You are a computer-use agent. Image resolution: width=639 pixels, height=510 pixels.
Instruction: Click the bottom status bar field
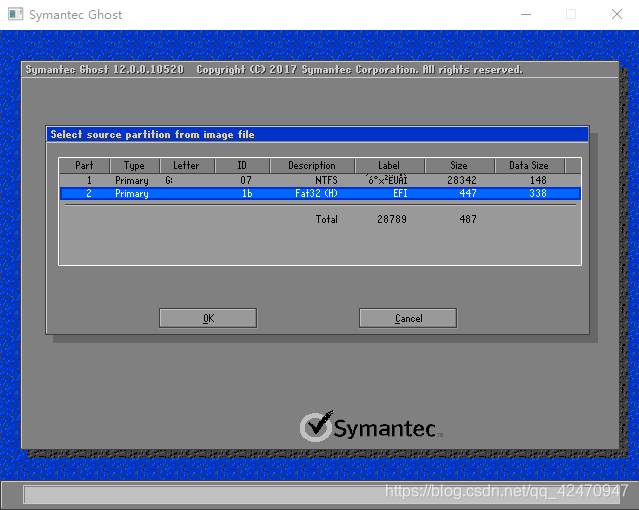tap(322, 495)
